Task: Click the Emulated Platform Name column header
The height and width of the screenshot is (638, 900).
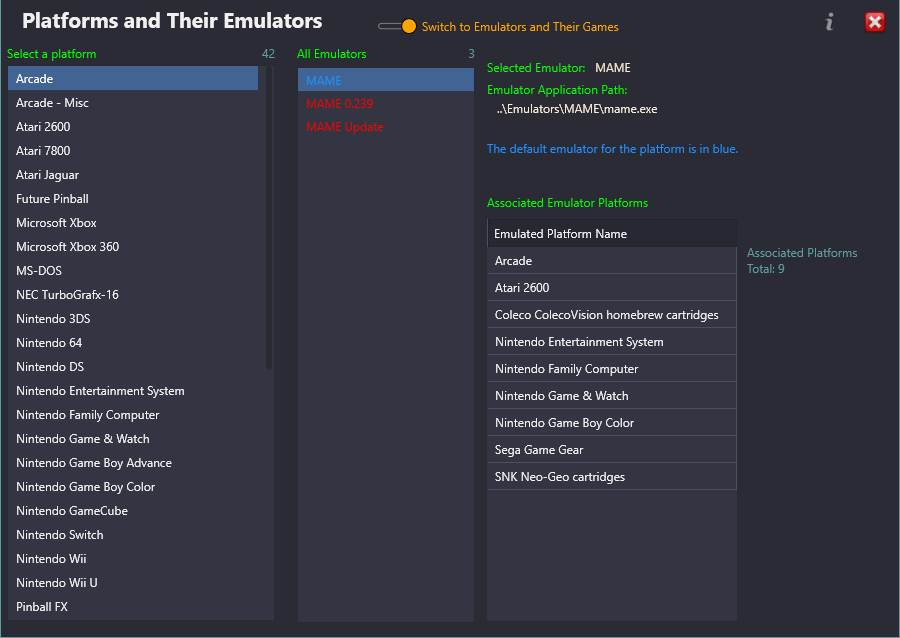Action: (612, 234)
